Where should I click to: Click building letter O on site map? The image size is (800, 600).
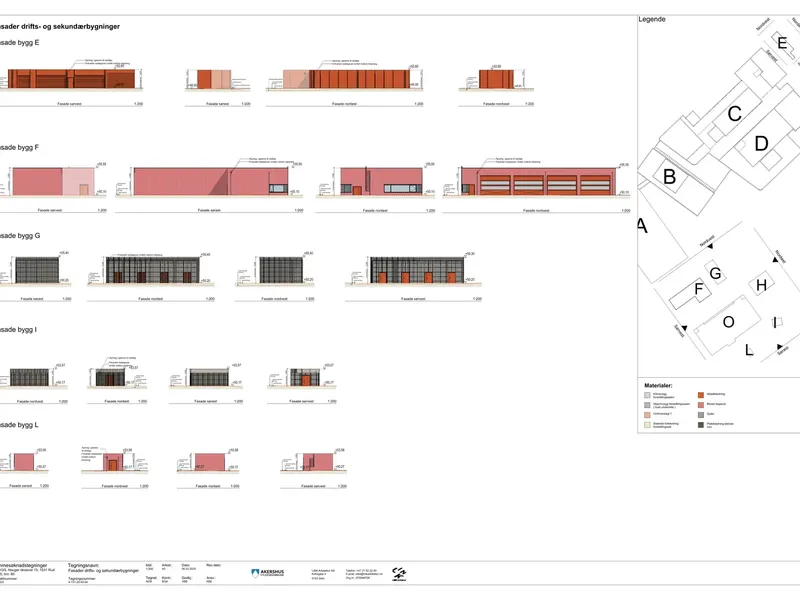point(729,322)
